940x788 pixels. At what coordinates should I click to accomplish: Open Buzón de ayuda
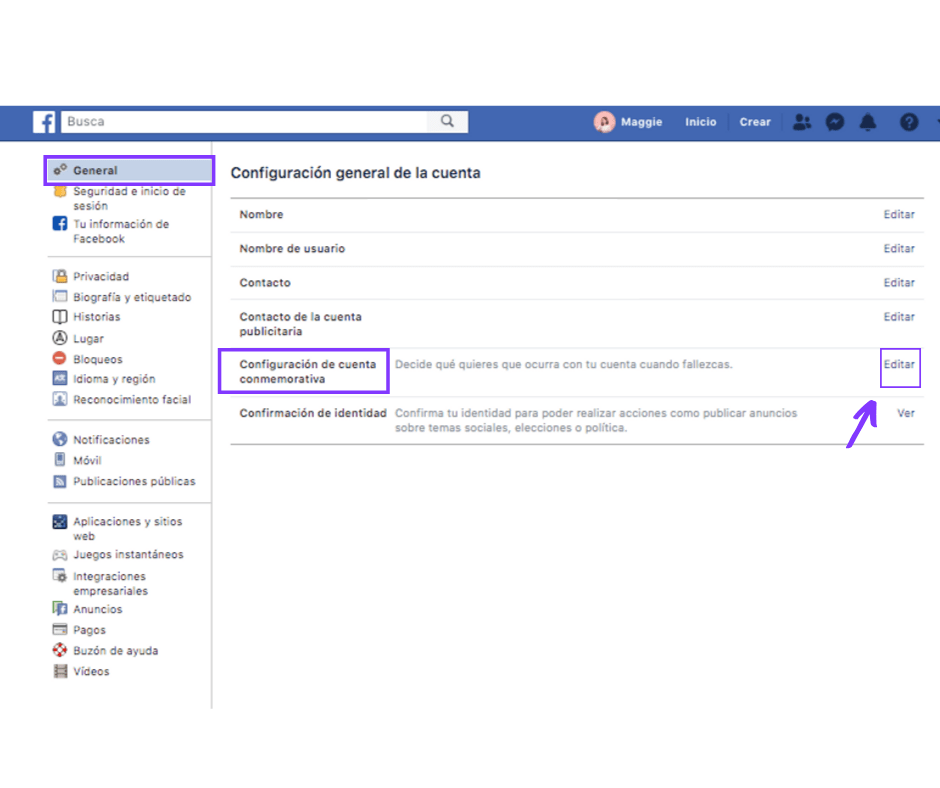point(116,651)
